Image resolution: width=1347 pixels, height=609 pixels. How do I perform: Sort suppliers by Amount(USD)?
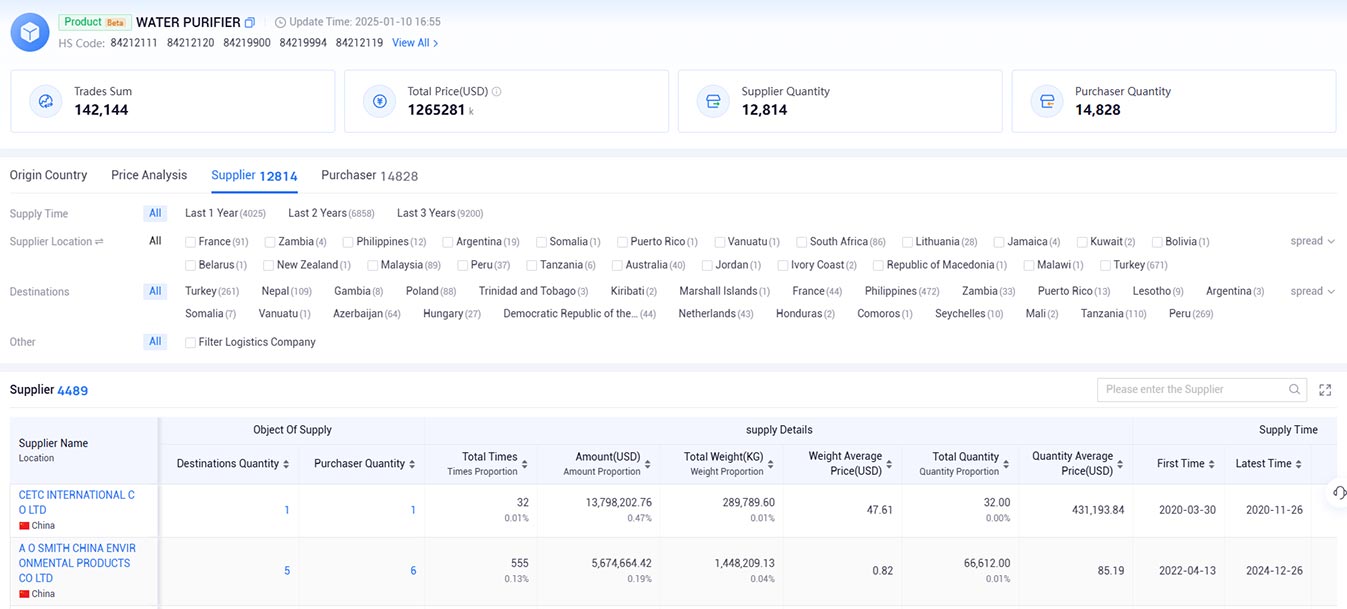648,464
